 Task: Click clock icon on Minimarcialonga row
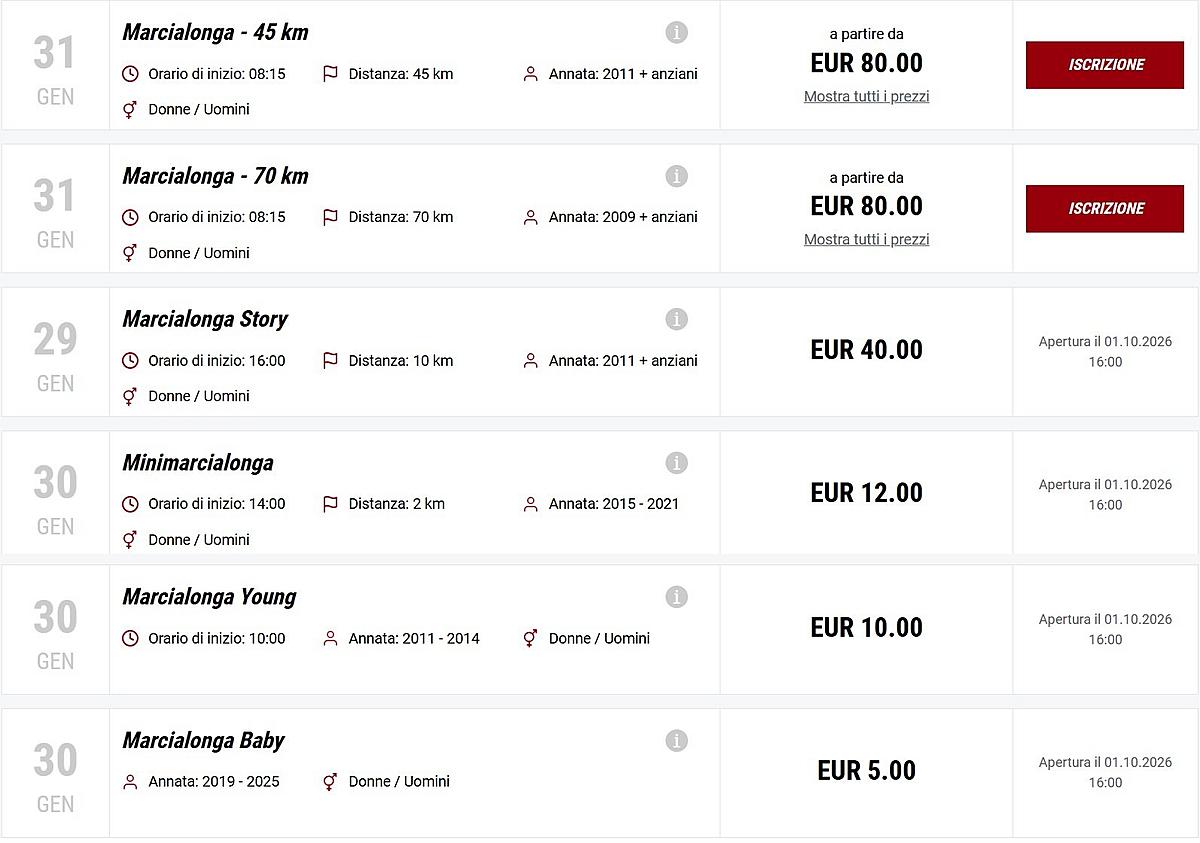130,504
